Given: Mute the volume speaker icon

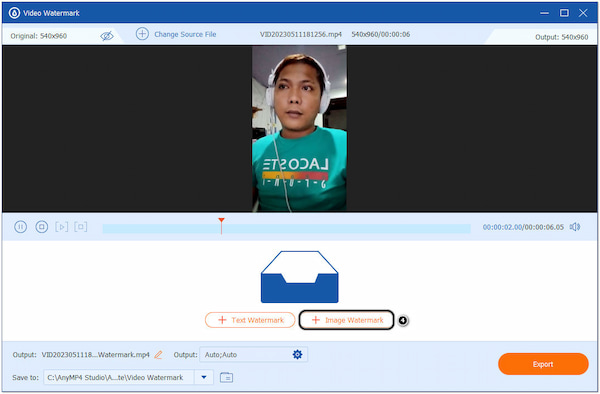Looking at the screenshot, I should tap(575, 227).
